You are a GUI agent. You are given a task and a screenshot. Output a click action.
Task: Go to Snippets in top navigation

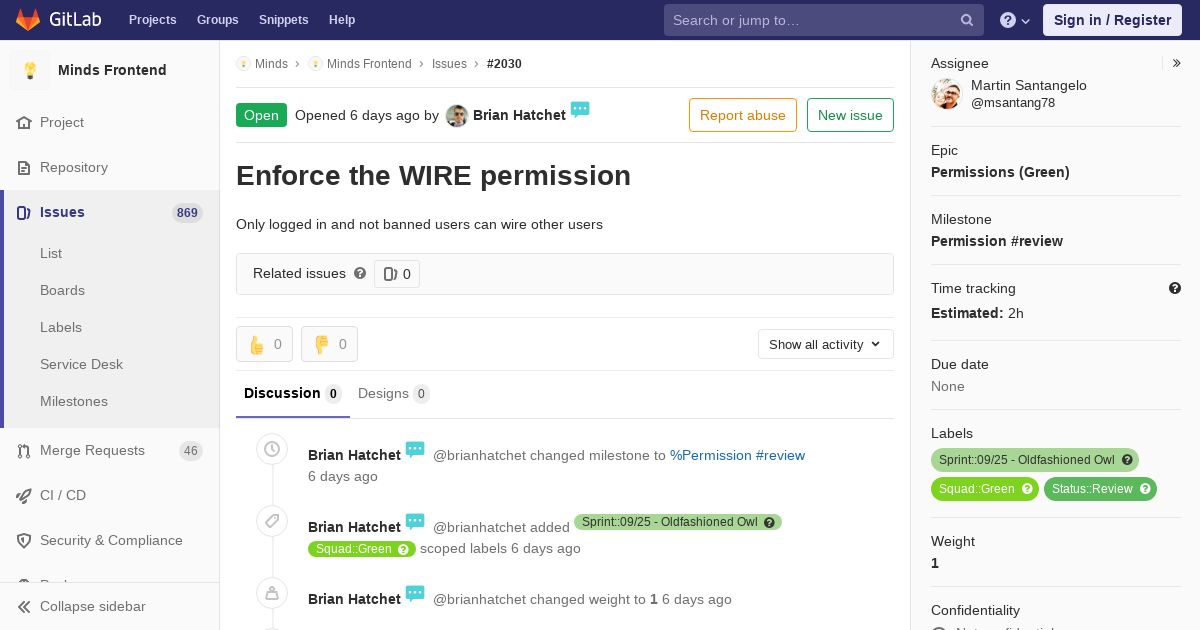(283, 20)
